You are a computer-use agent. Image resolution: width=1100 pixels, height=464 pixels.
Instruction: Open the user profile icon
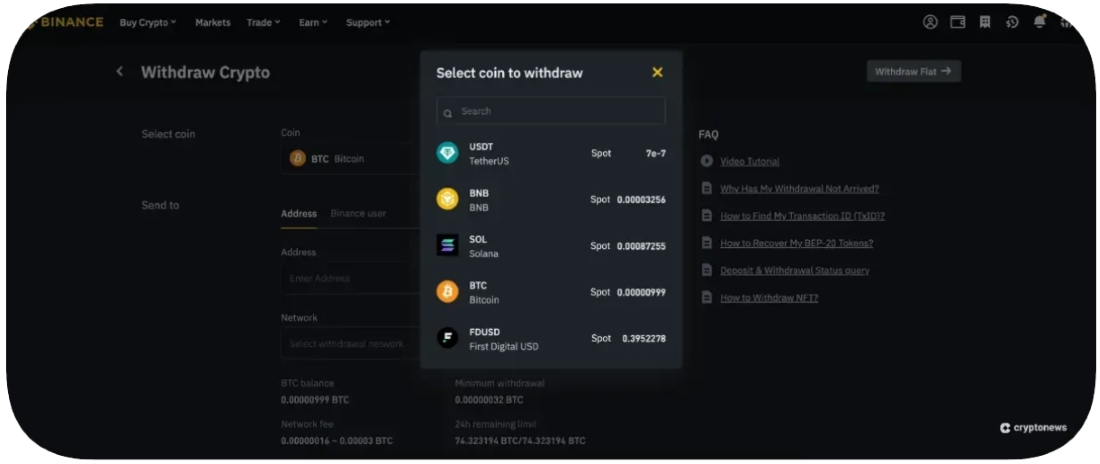[x=930, y=22]
